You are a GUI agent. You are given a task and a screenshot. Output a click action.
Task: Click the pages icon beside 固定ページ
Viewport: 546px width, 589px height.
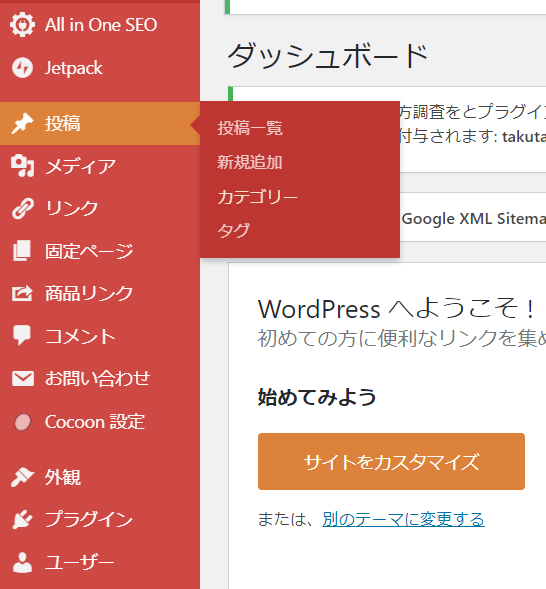click(x=22, y=251)
